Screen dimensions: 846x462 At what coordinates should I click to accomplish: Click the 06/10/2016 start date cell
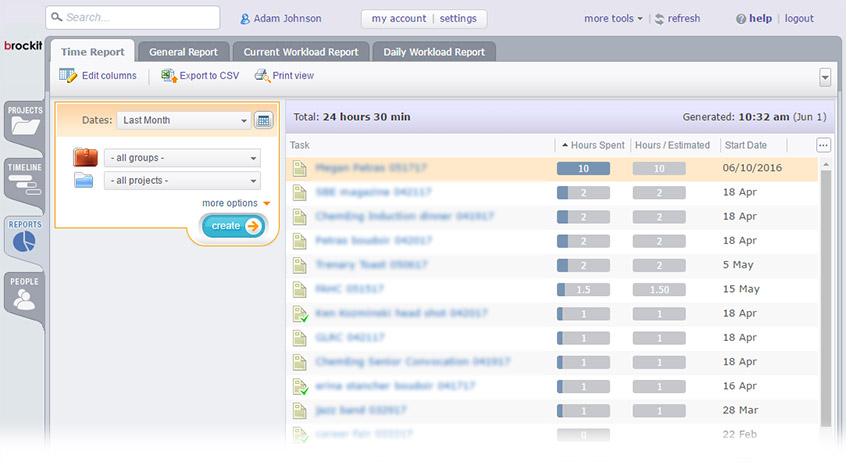(x=752, y=168)
